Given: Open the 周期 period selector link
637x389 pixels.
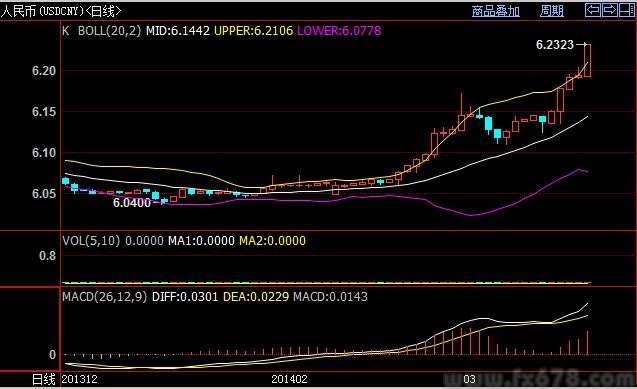Looking at the screenshot, I should pos(552,11).
